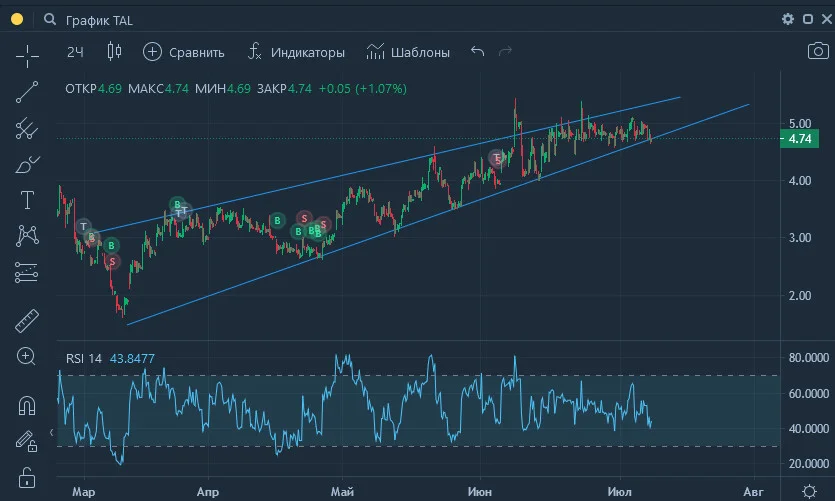The width and height of the screenshot is (835, 501).
Task: Maximize the chart widget
Action: (808, 19)
